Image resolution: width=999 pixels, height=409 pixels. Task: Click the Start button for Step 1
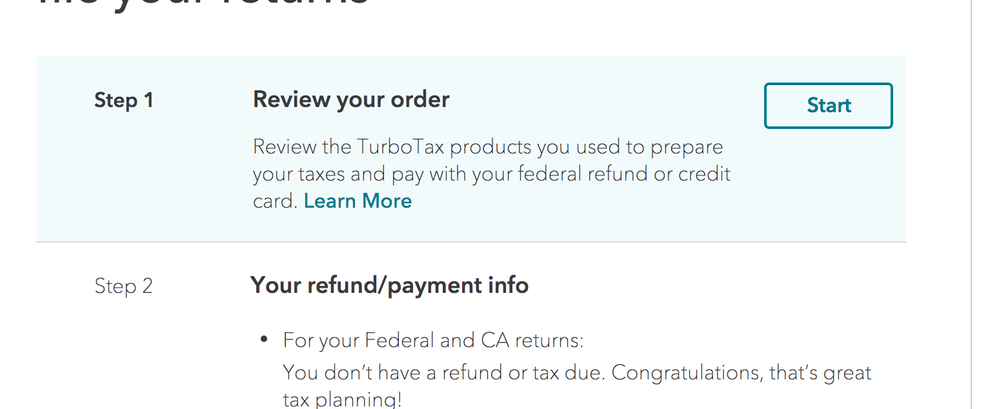pyautogui.click(x=828, y=106)
